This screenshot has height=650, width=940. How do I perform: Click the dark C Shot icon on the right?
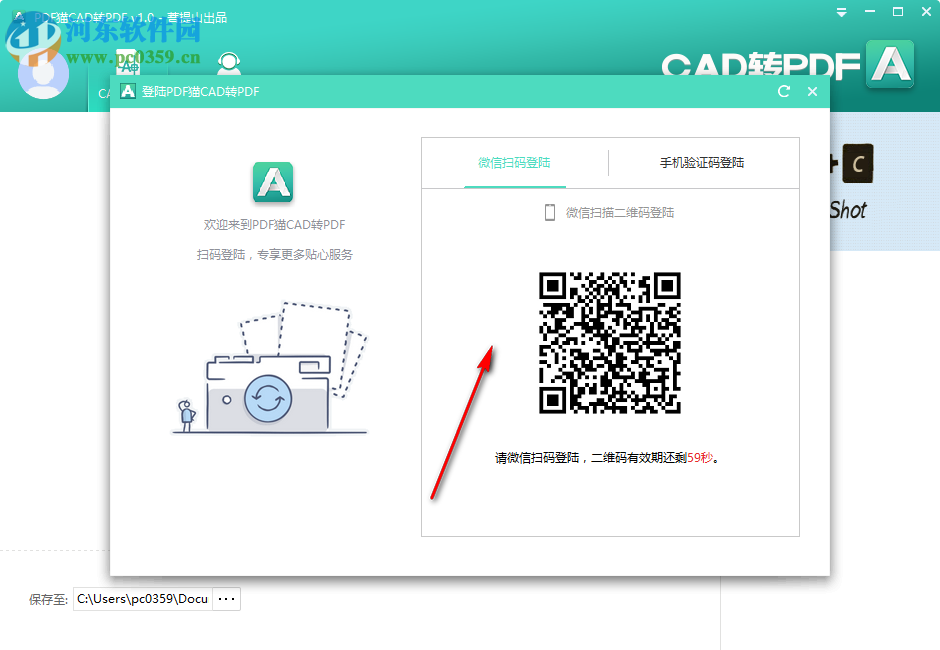[x=858, y=163]
